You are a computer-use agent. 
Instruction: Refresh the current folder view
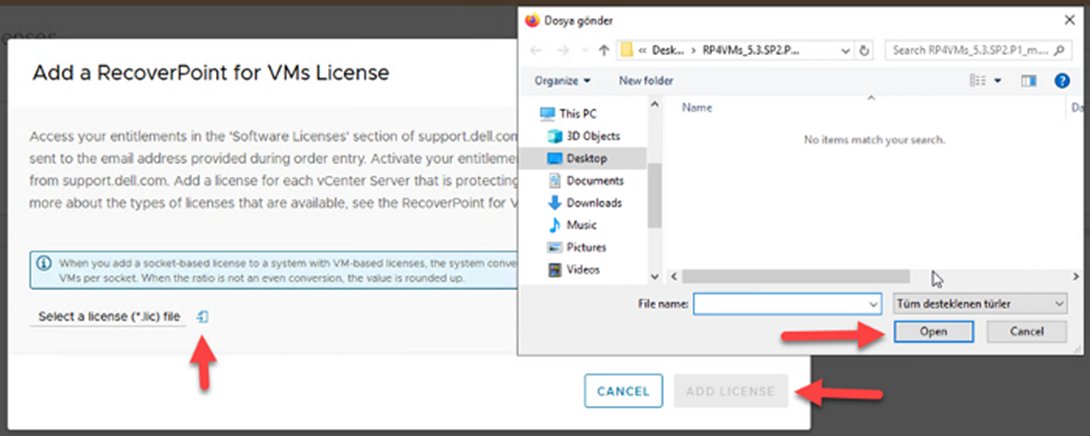coord(864,51)
